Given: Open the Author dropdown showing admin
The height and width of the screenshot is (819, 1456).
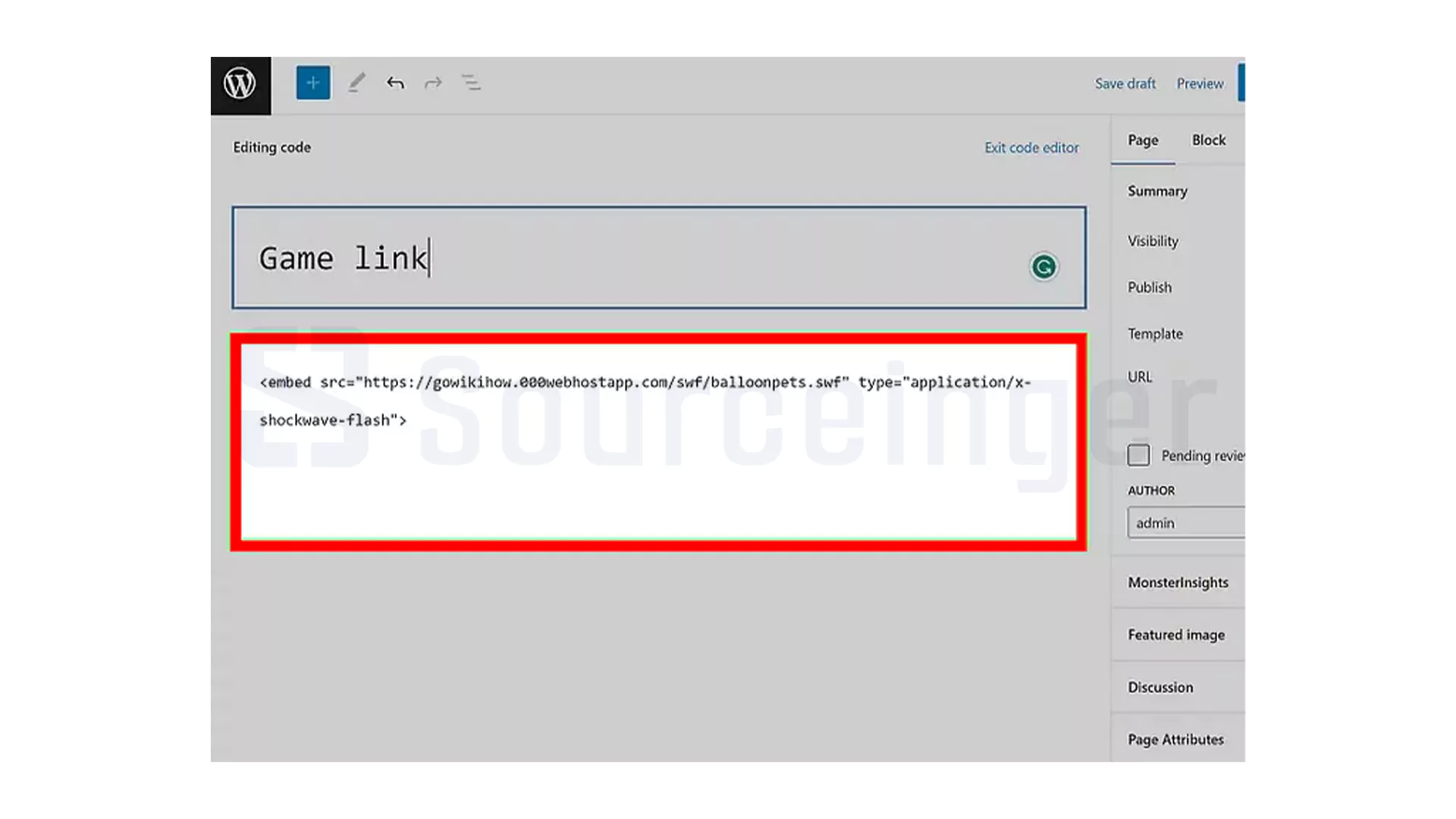Looking at the screenshot, I should [x=1186, y=523].
